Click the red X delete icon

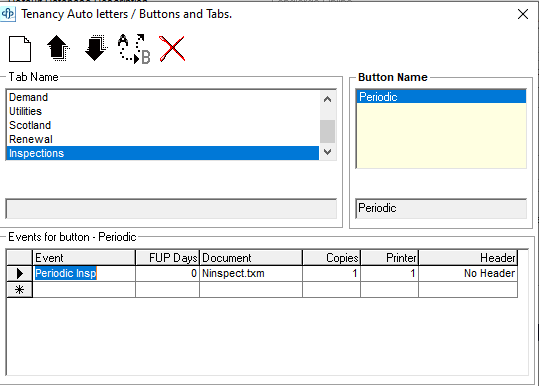tap(172, 49)
